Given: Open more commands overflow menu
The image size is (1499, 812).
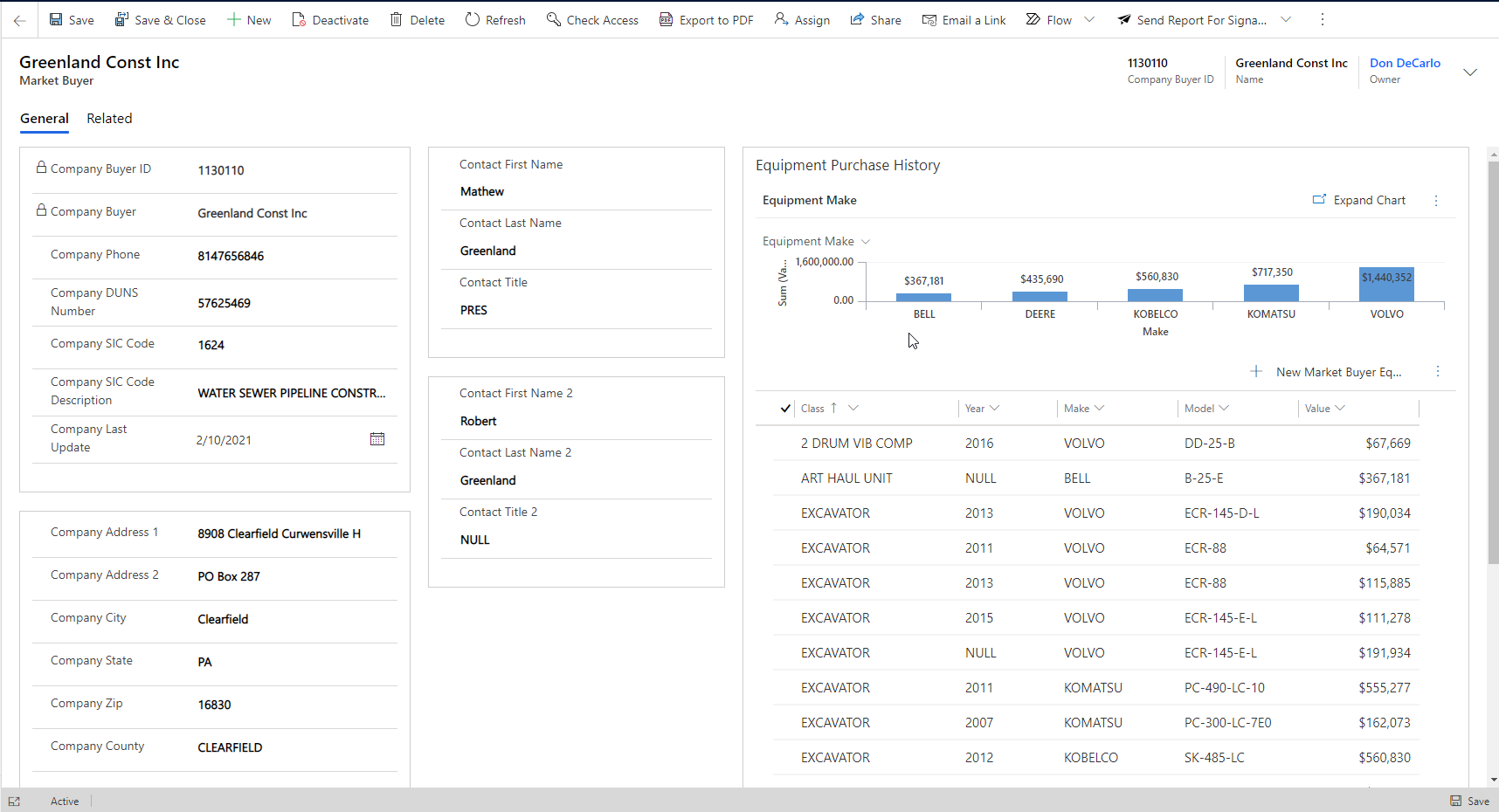Looking at the screenshot, I should 1323,19.
